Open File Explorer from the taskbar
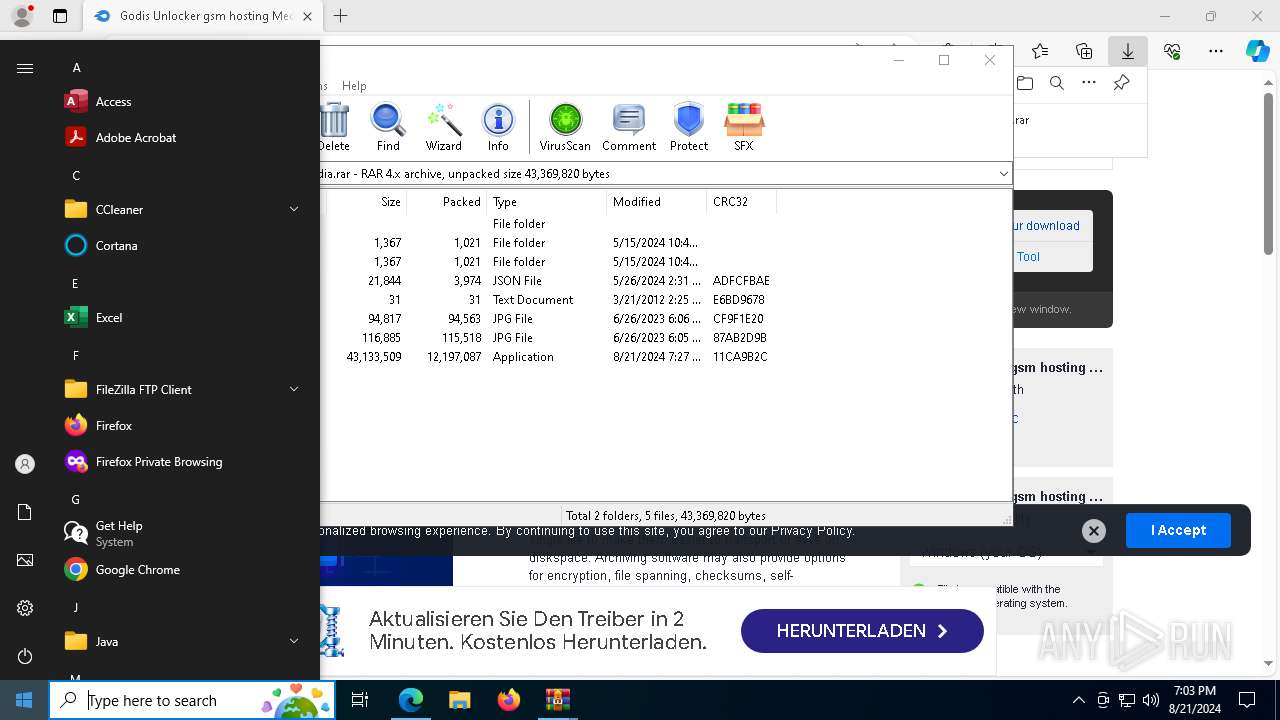 point(459,700)
